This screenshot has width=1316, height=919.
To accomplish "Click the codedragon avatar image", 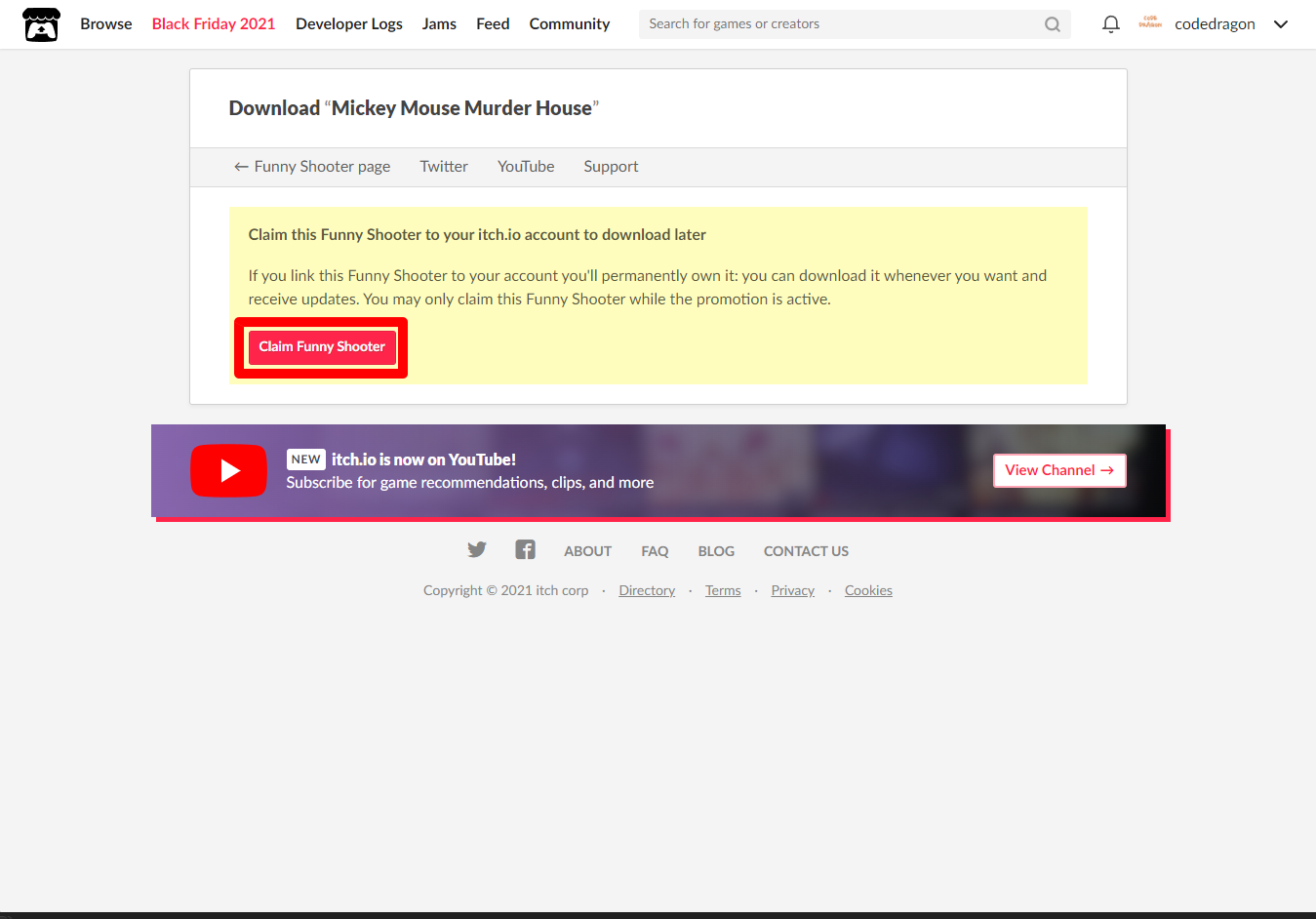I will pyautogui.click(x=1150, y=23).
